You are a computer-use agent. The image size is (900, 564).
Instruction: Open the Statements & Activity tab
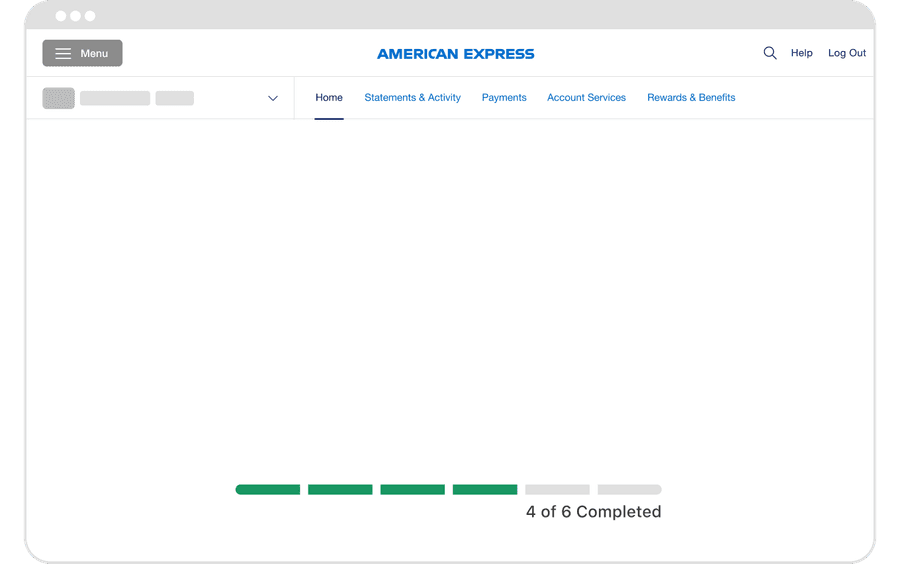tap(412, 98)
